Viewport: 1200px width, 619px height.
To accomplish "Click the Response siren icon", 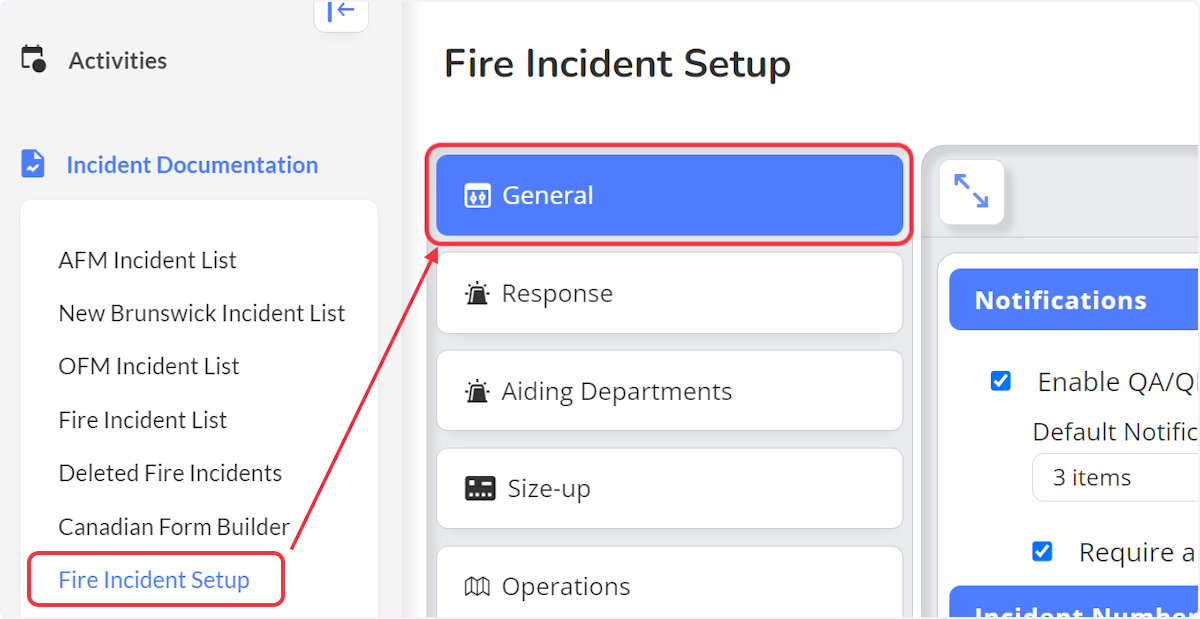I will click(477, 293).
